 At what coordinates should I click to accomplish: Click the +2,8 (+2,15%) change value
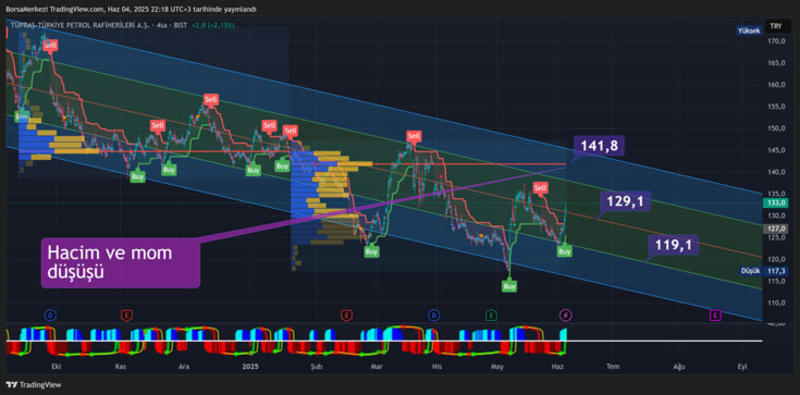coord(213,24)
